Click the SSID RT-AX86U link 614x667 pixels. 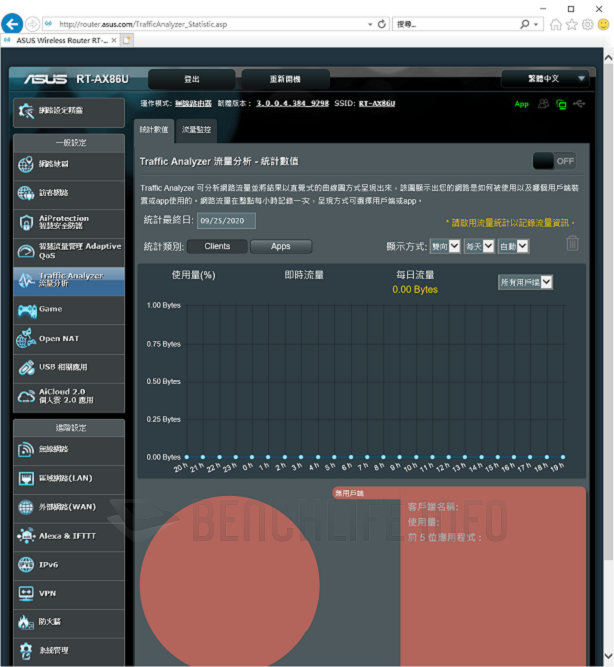(x=377, y=103)
